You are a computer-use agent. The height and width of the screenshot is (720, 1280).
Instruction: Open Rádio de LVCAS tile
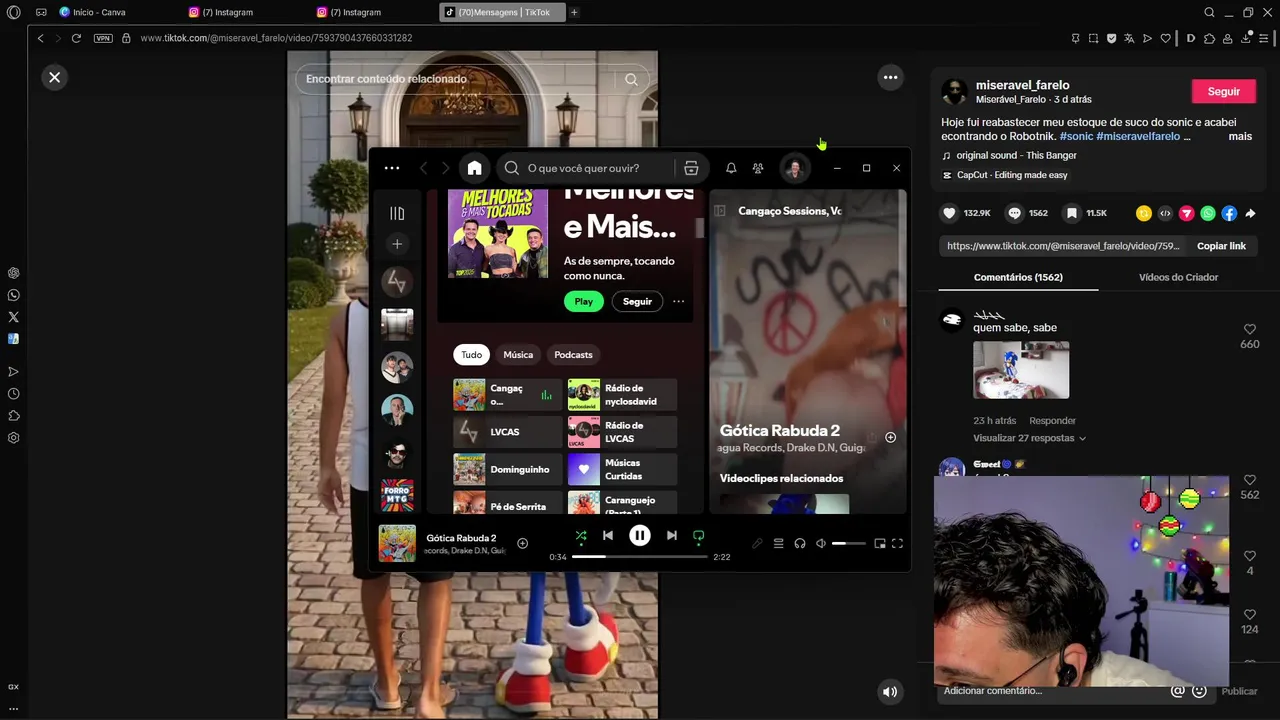[x=622, y=432]
